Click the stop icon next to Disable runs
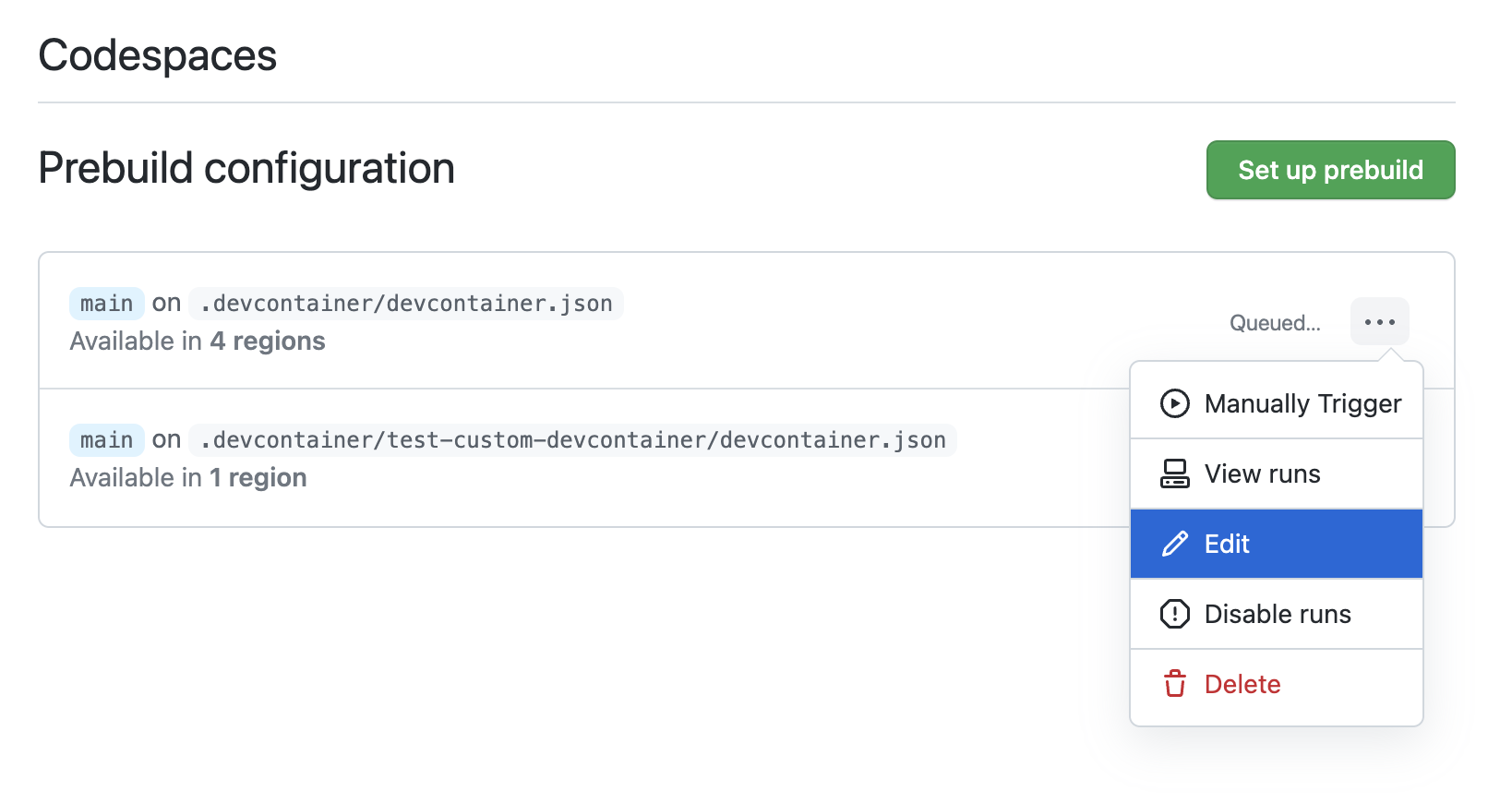This screenshot has height=803, width=1512. point(1174,614)
